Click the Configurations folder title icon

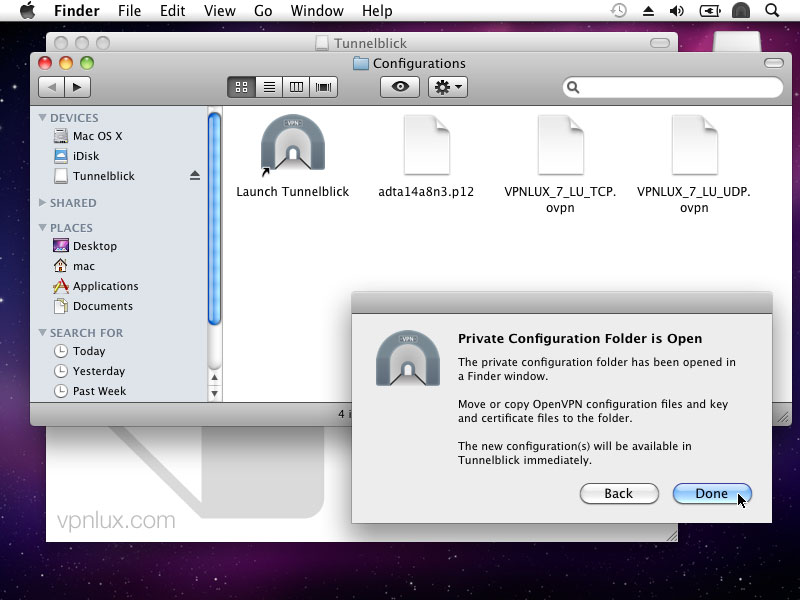point(361,63)
